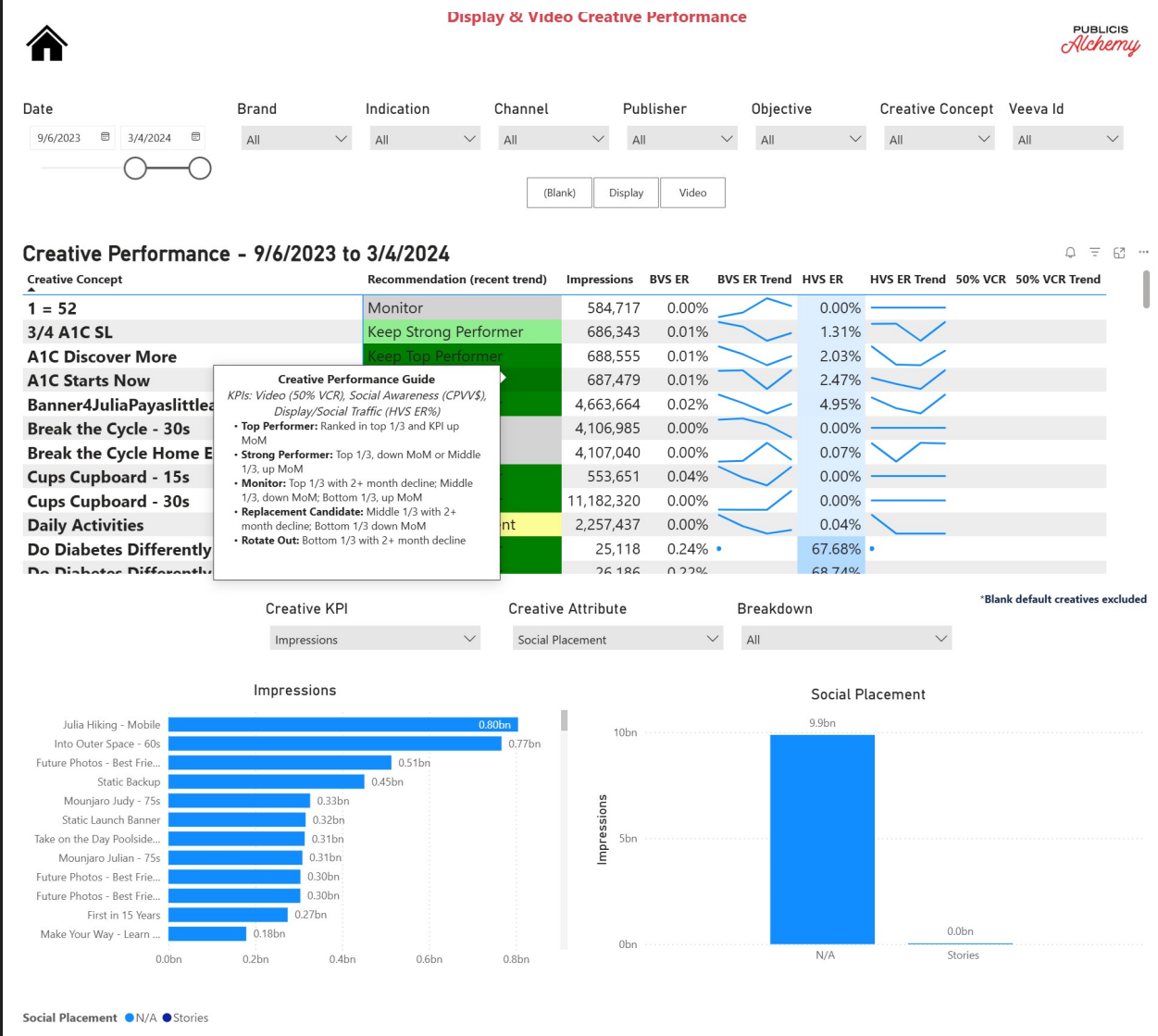The image size is (1158, 1036).
Task: Click the Into Outer Space - 60s bar
Action: pos(334,743)
